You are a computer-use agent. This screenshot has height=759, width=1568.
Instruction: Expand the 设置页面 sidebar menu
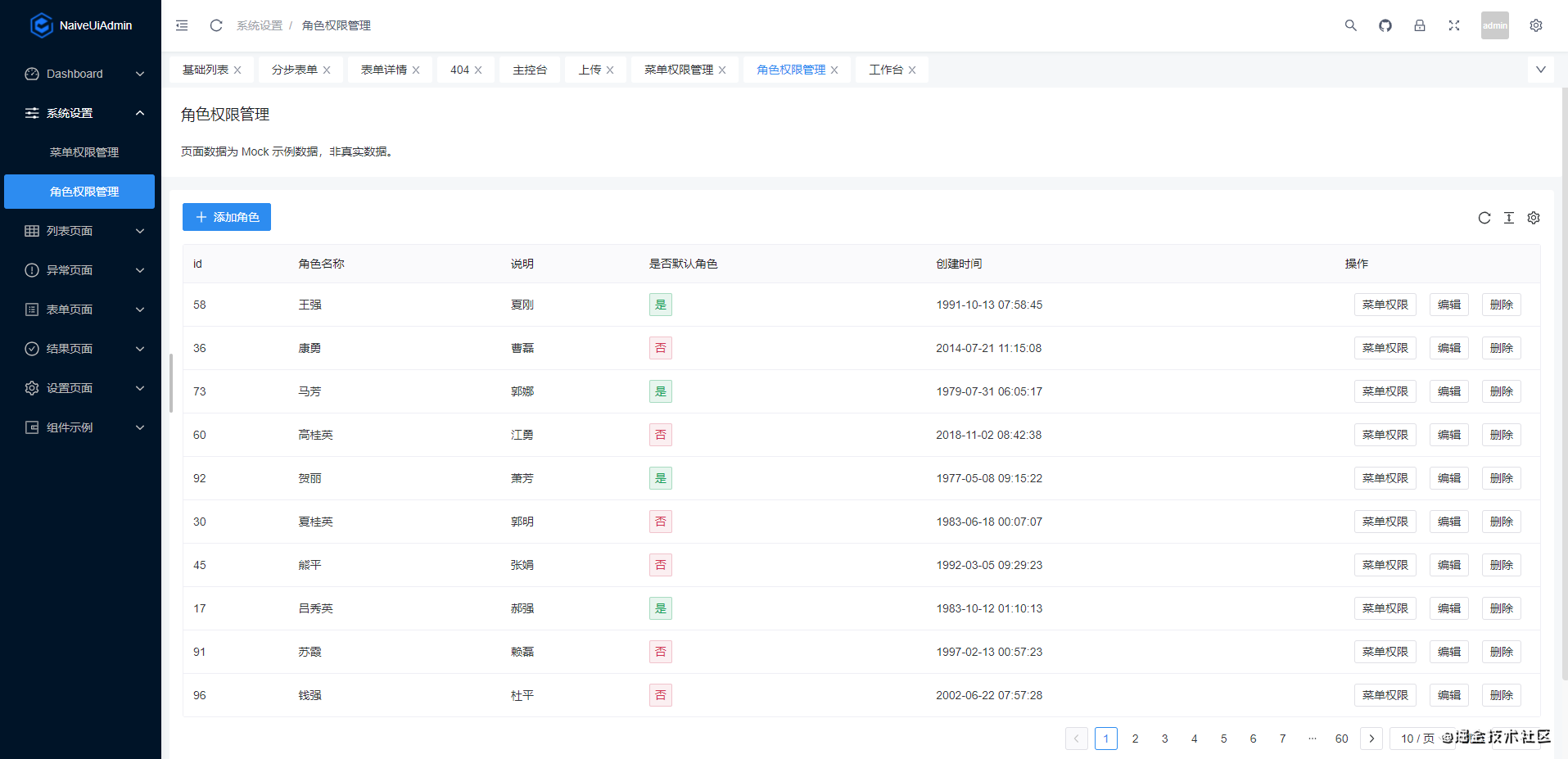(x=80, y=388)
